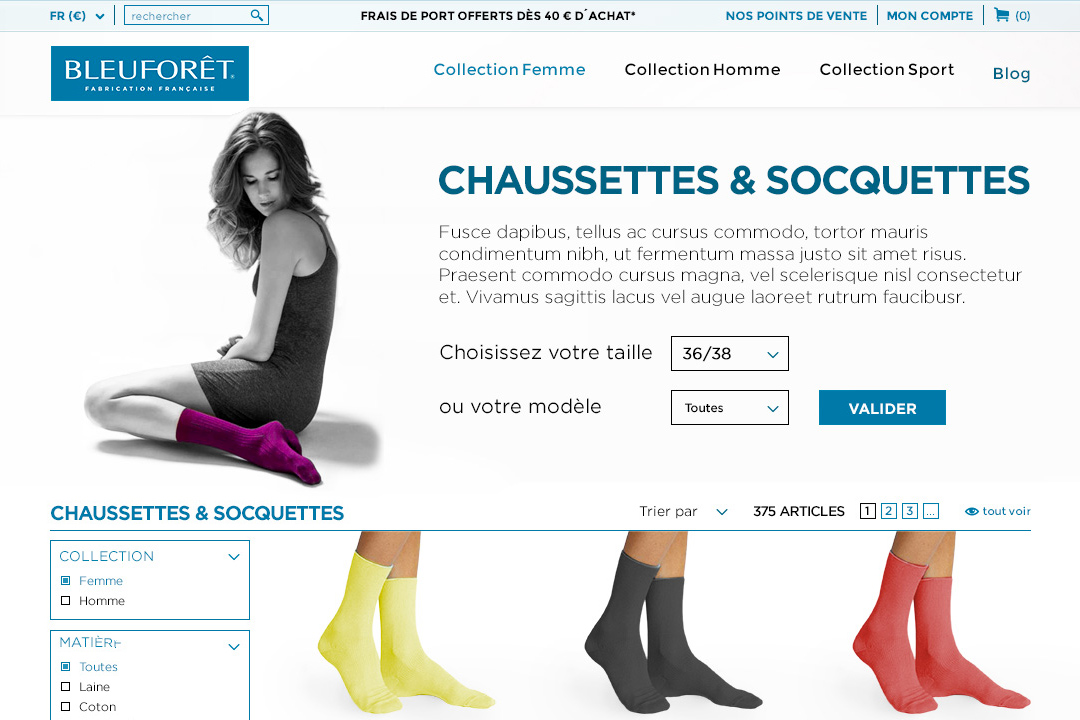Viewport: 1080px width, 720px height.
Task: Tick the Coton material checkbox
Action: 65,707
